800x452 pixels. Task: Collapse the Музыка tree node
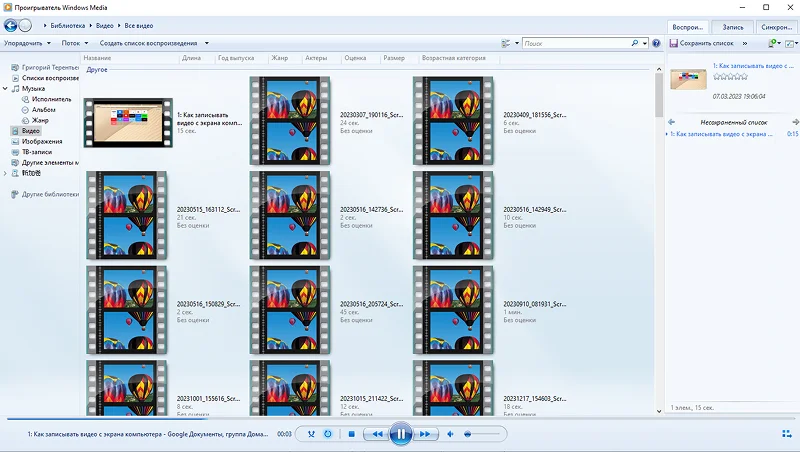pyautogui.click(x=5, y=89)
